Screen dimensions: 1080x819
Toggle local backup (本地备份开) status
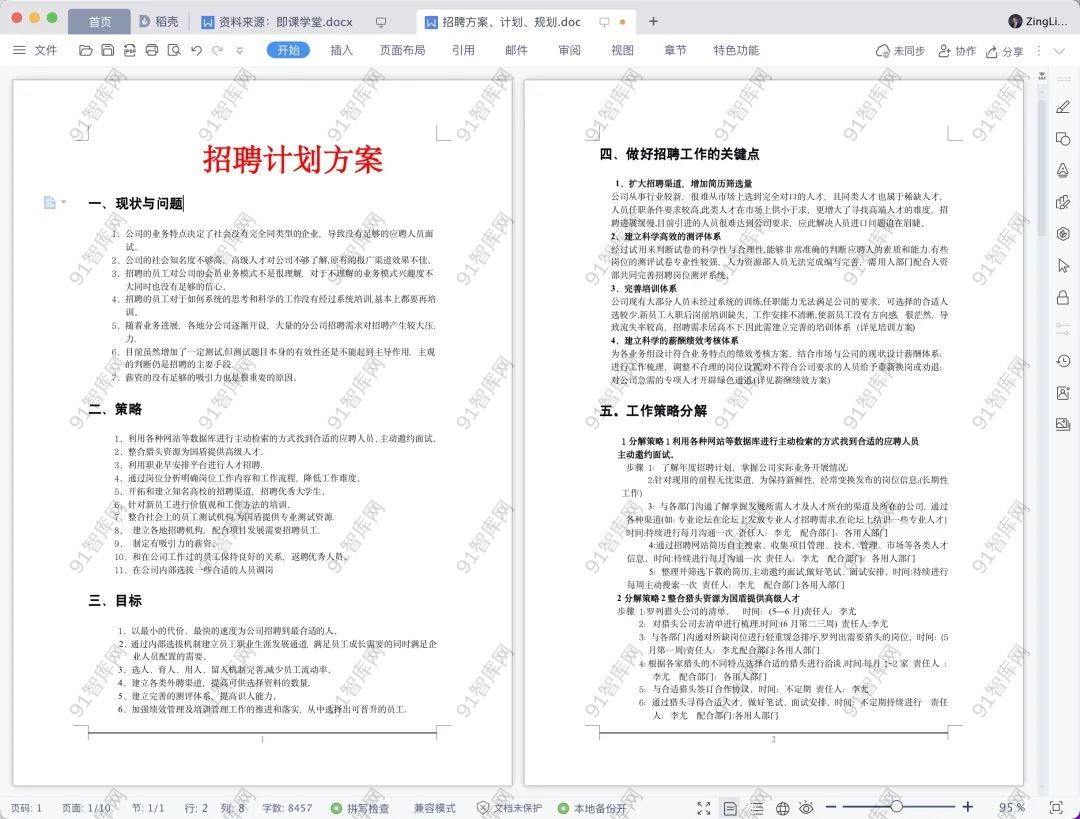[x=593, y=808]
